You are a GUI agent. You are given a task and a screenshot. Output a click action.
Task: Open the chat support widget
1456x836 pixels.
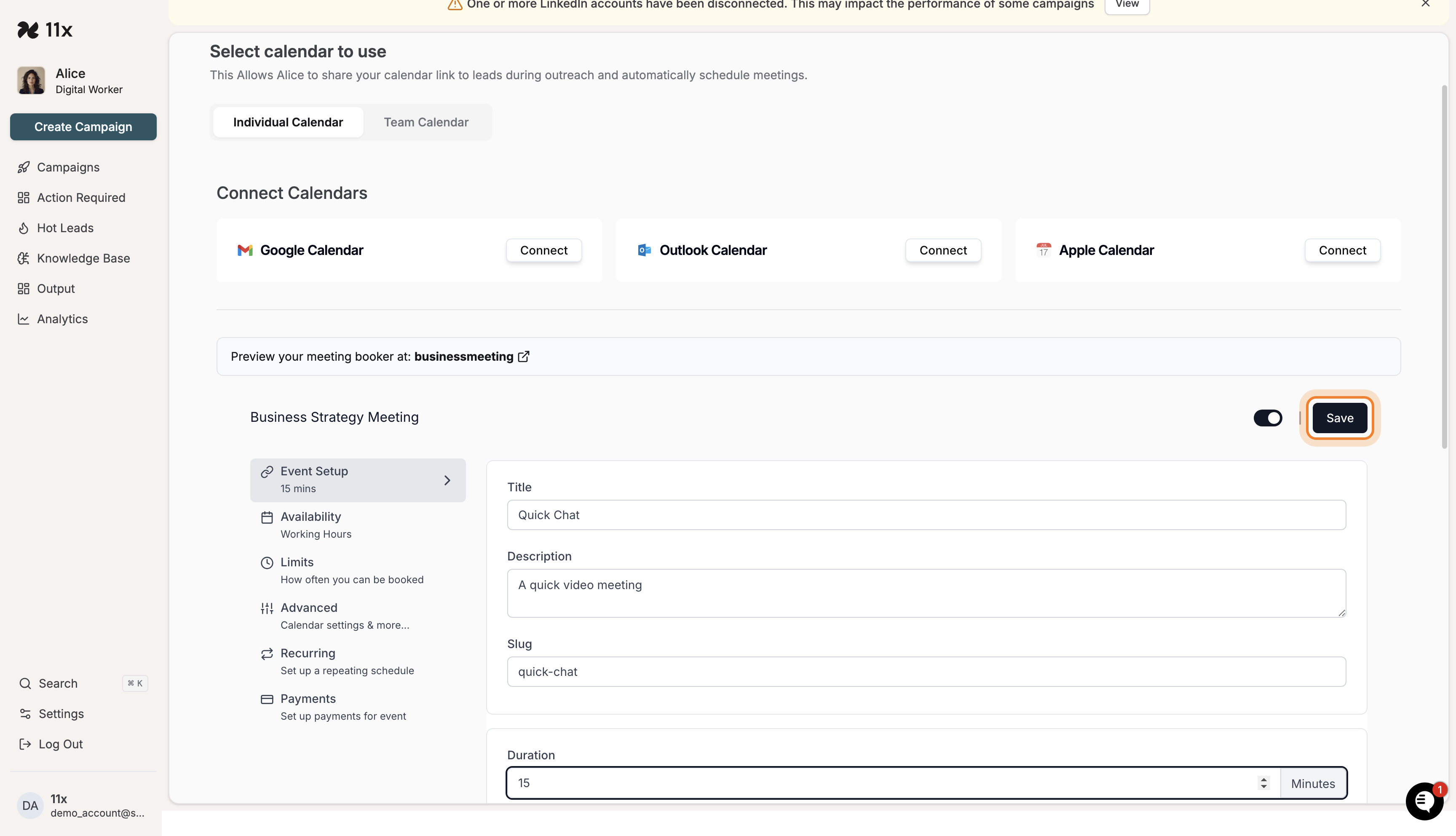pos(1424,801)
